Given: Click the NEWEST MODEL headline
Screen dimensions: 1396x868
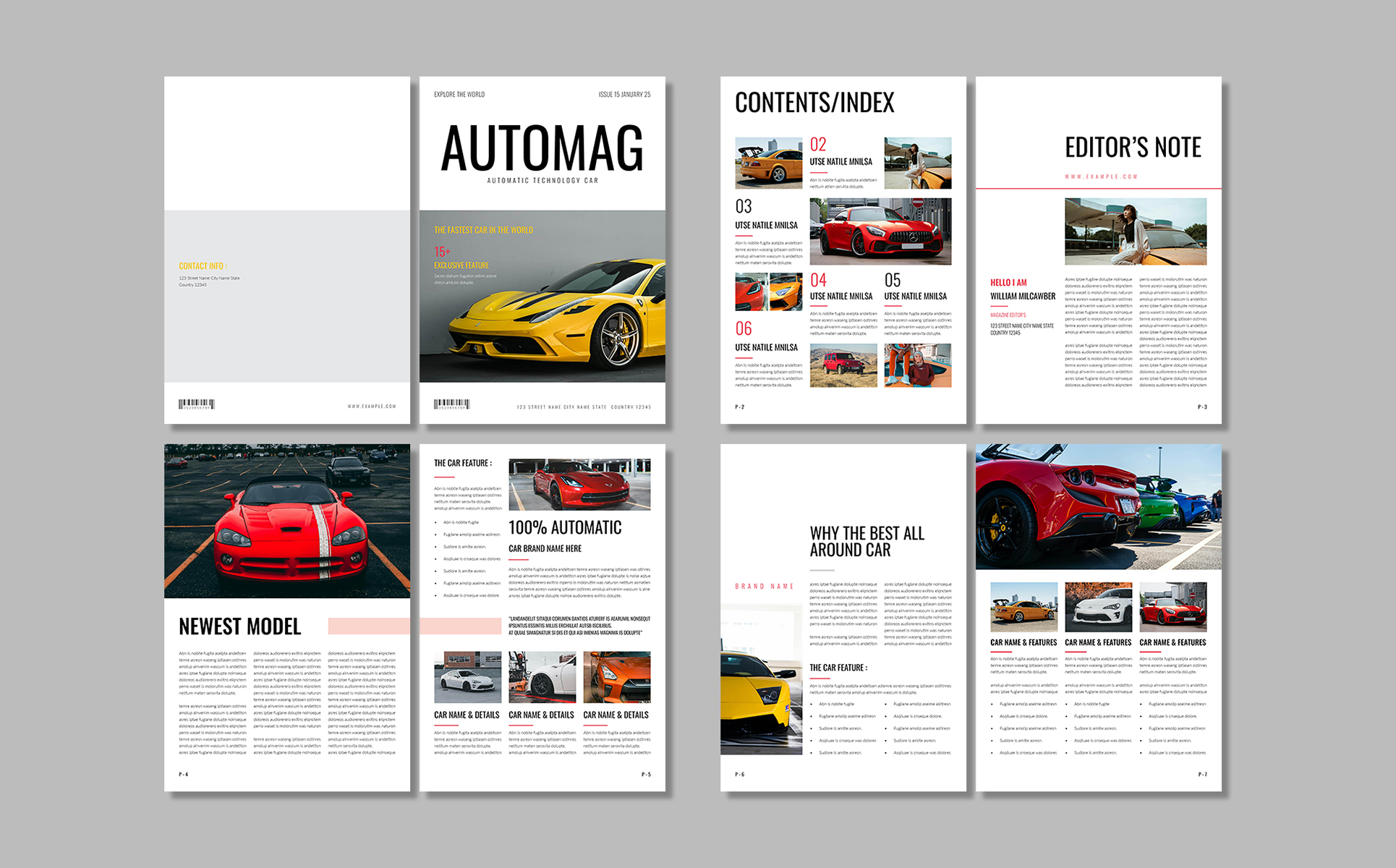Looking at the screenshot, I should (239, 626).
